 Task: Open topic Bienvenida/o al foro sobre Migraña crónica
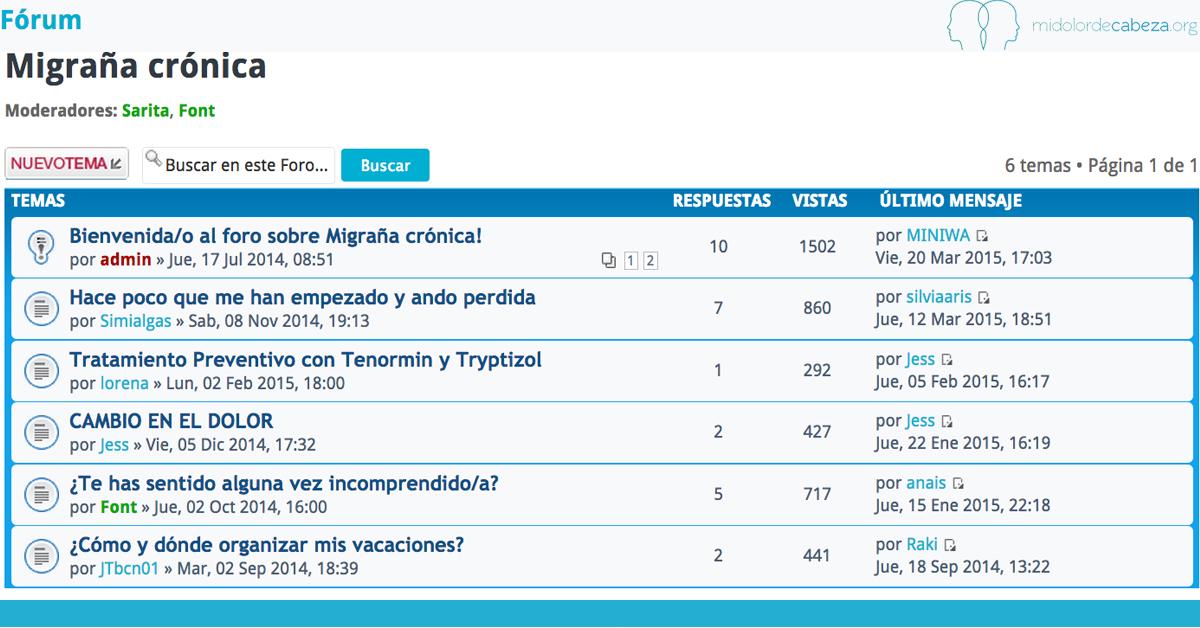(276, 236)
